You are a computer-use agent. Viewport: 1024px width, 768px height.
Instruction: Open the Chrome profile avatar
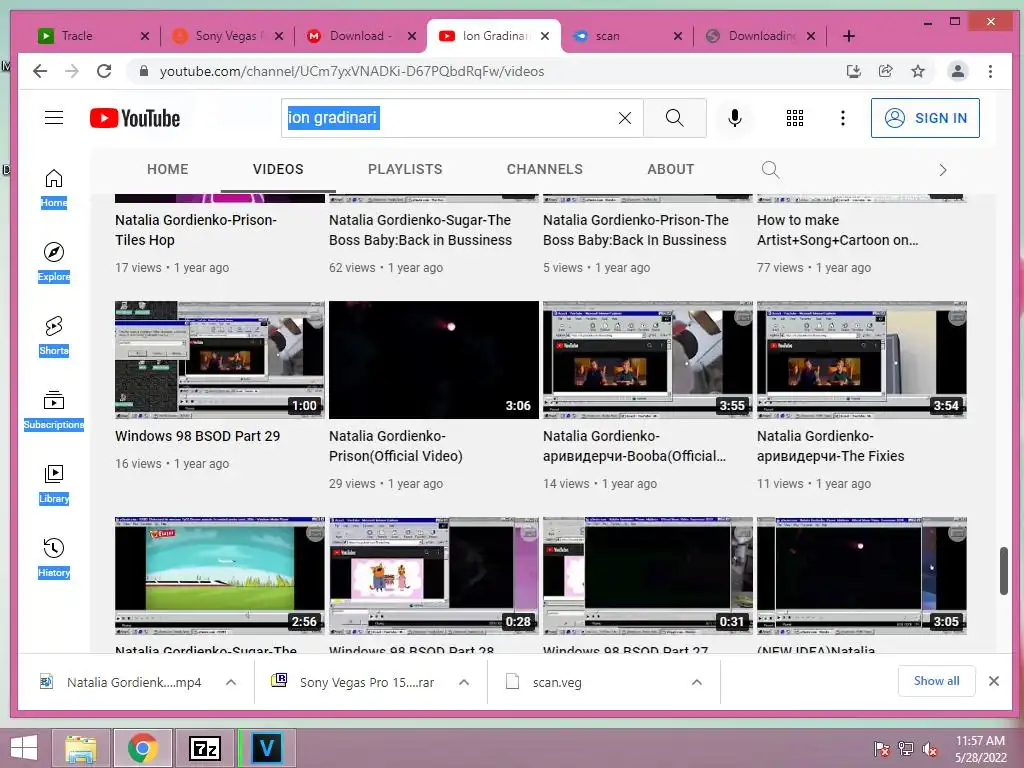click(957, 71)
